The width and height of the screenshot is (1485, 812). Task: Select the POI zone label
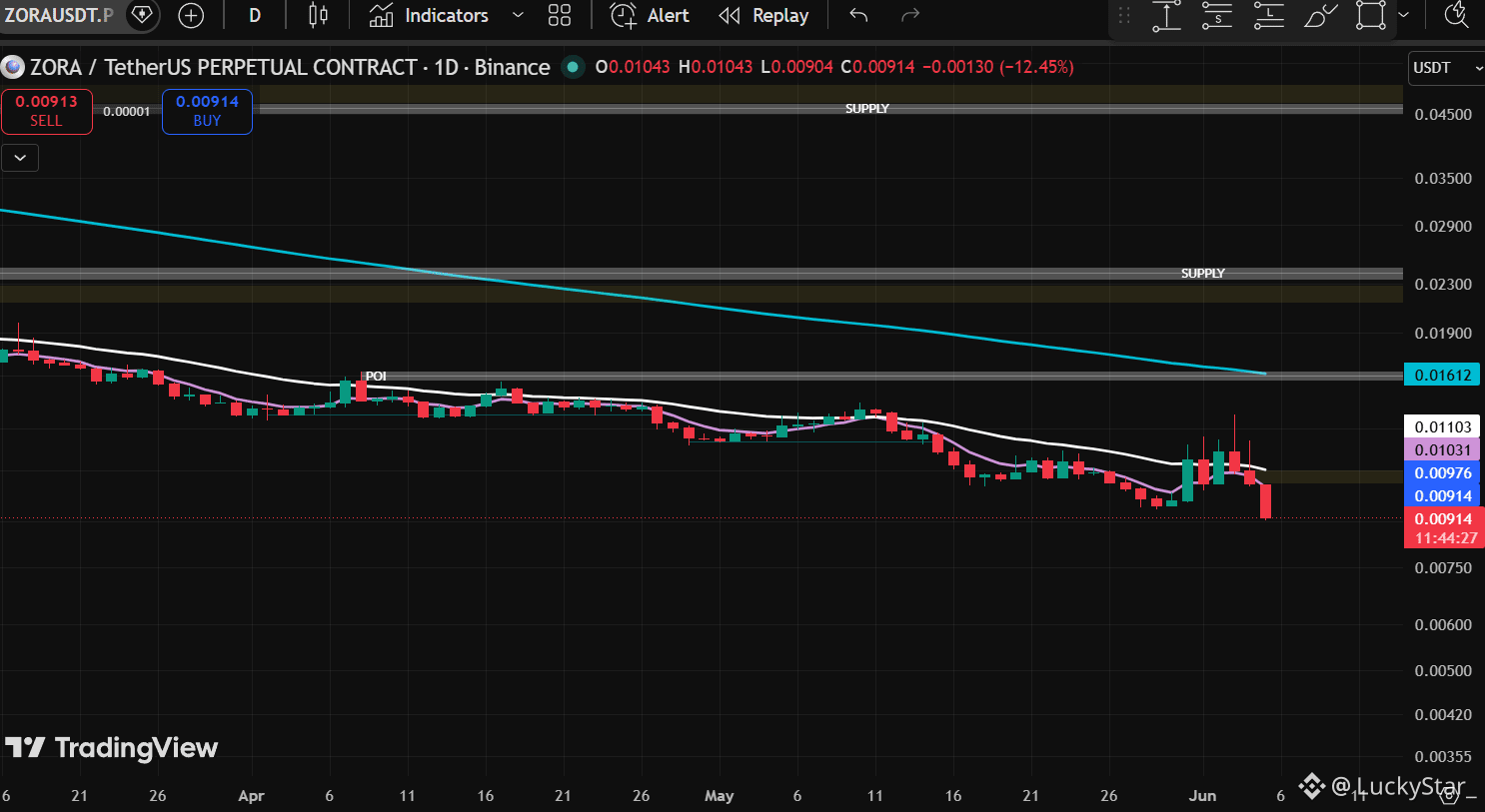(x=376, y=377)
